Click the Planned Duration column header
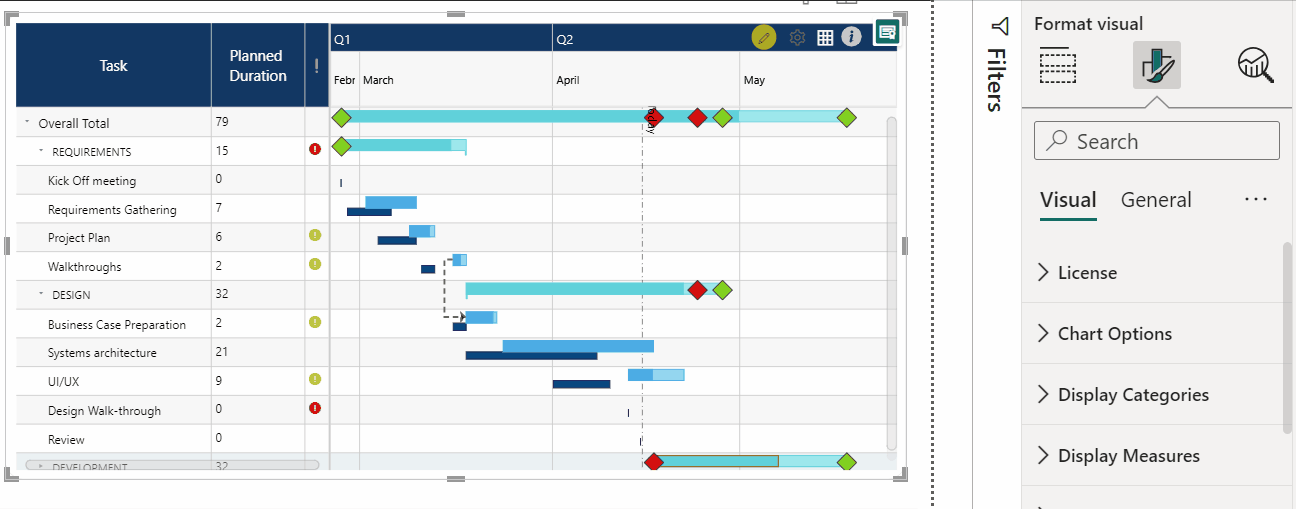1296x509 pixels. click(257, 66)
